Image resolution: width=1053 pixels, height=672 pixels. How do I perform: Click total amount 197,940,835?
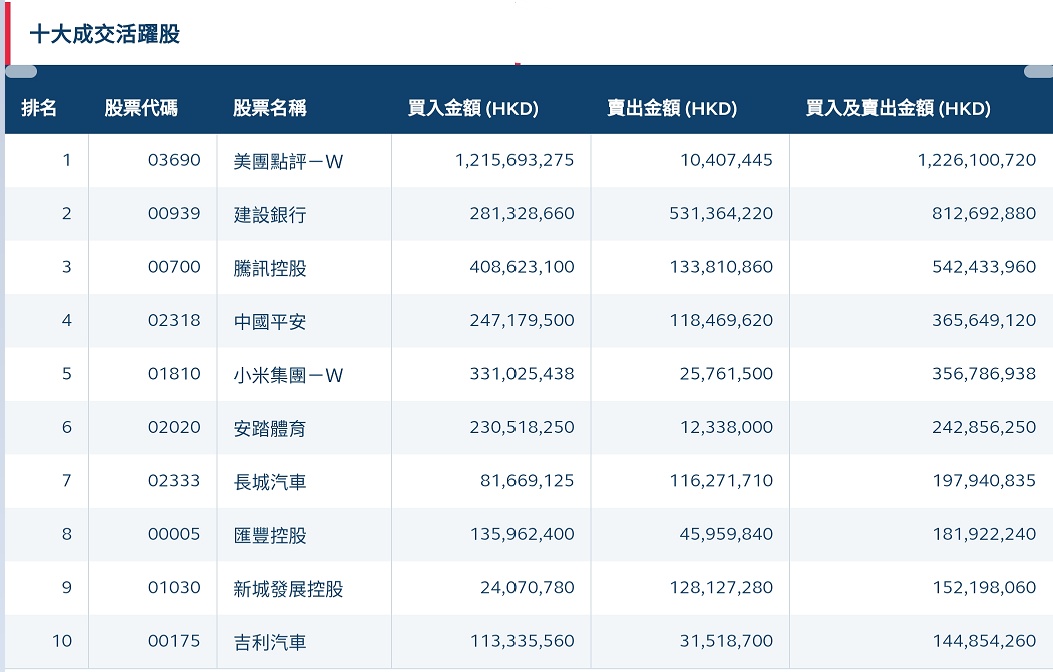pyautogui.click(x=984, y=481)
